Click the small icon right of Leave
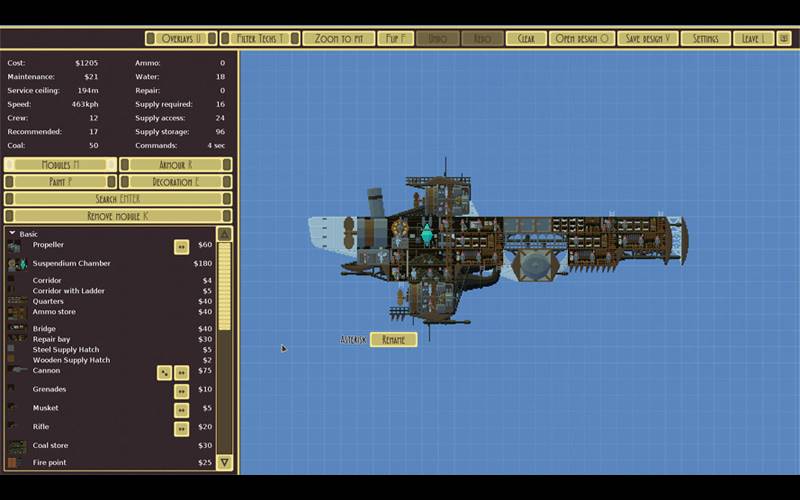Viewport: 800px width, 500px height. pos(784,38)
